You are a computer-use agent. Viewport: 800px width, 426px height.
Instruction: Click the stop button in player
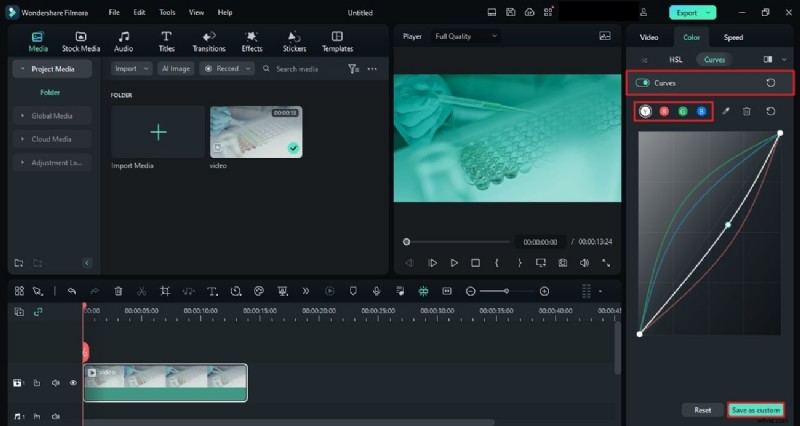(x=475, y=263)
